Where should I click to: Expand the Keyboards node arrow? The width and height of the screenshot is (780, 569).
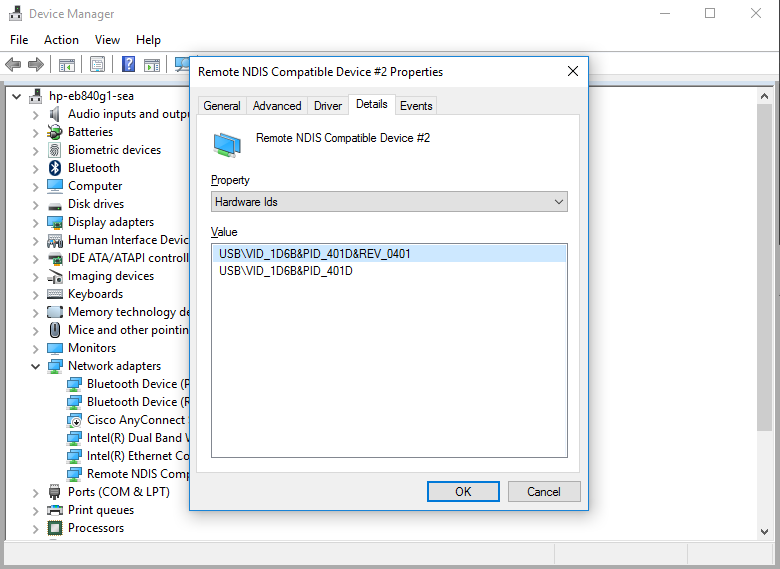pos(35,294)
